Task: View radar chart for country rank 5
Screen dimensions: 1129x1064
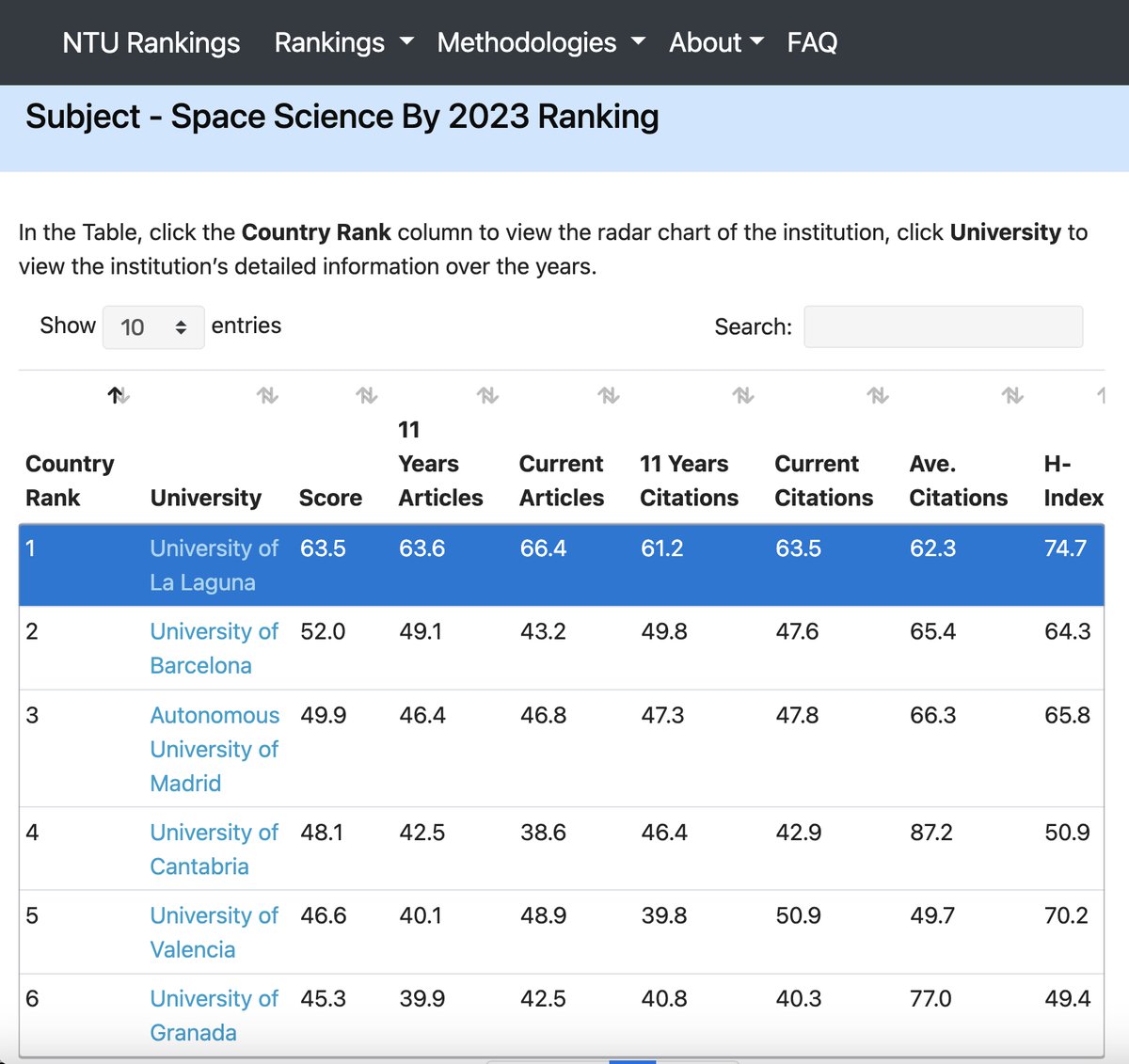Action: [x=32, y=915]
